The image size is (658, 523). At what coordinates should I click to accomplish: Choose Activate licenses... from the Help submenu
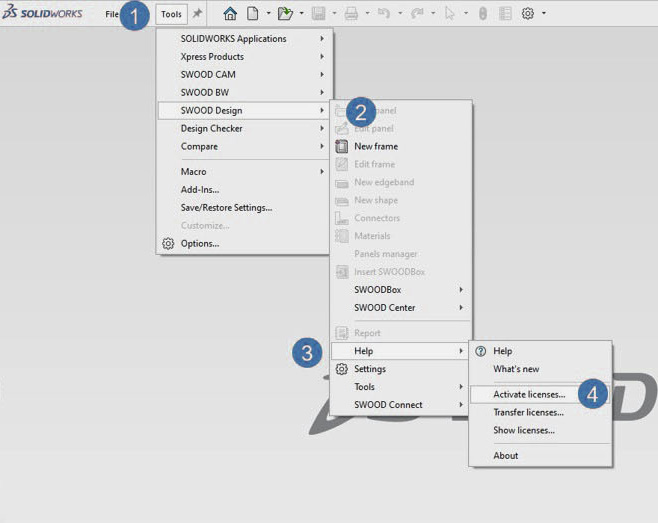(x=528, y=394)
